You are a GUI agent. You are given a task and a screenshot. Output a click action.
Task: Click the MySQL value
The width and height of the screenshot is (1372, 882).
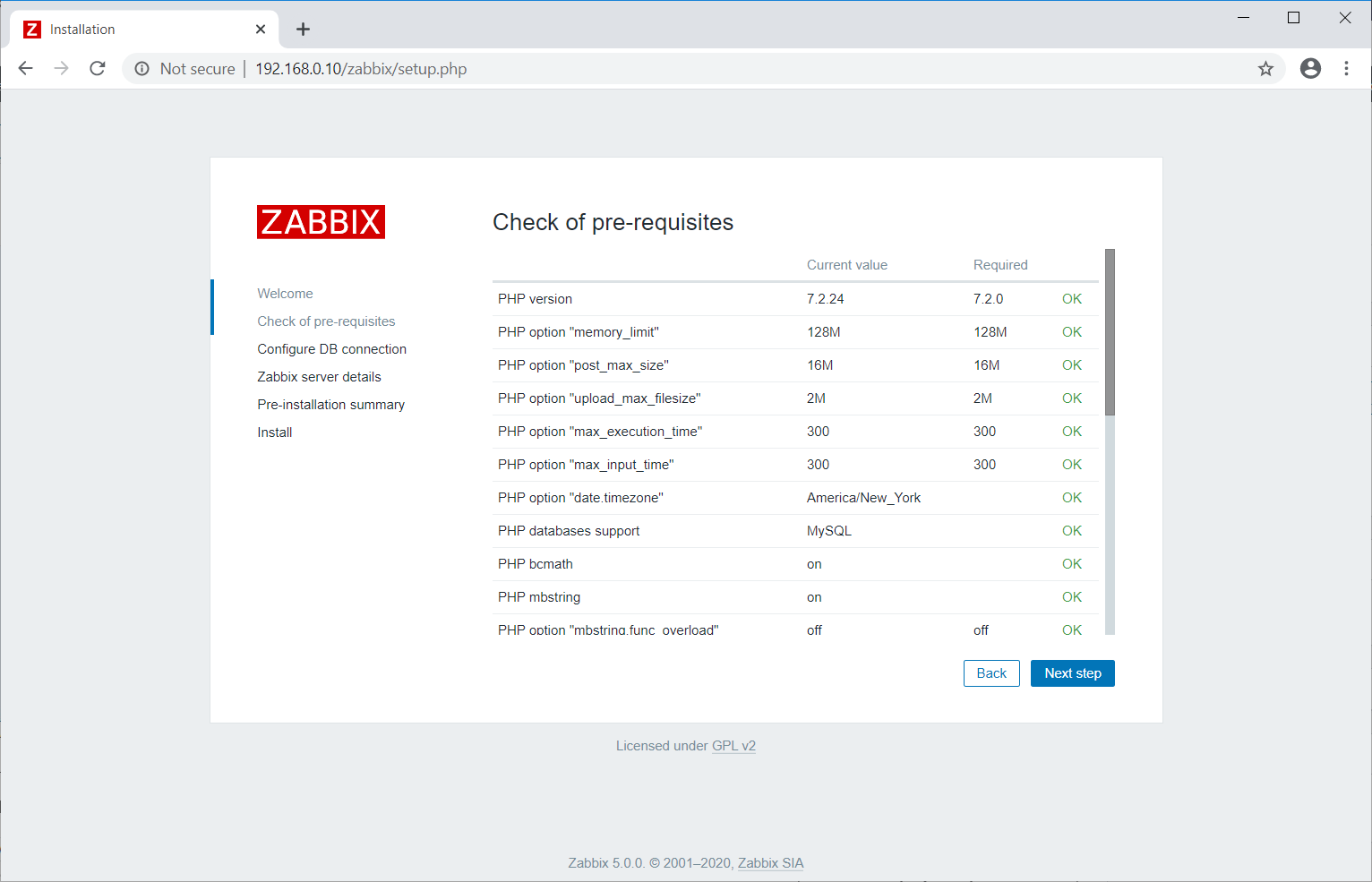[x=829, y=531]
